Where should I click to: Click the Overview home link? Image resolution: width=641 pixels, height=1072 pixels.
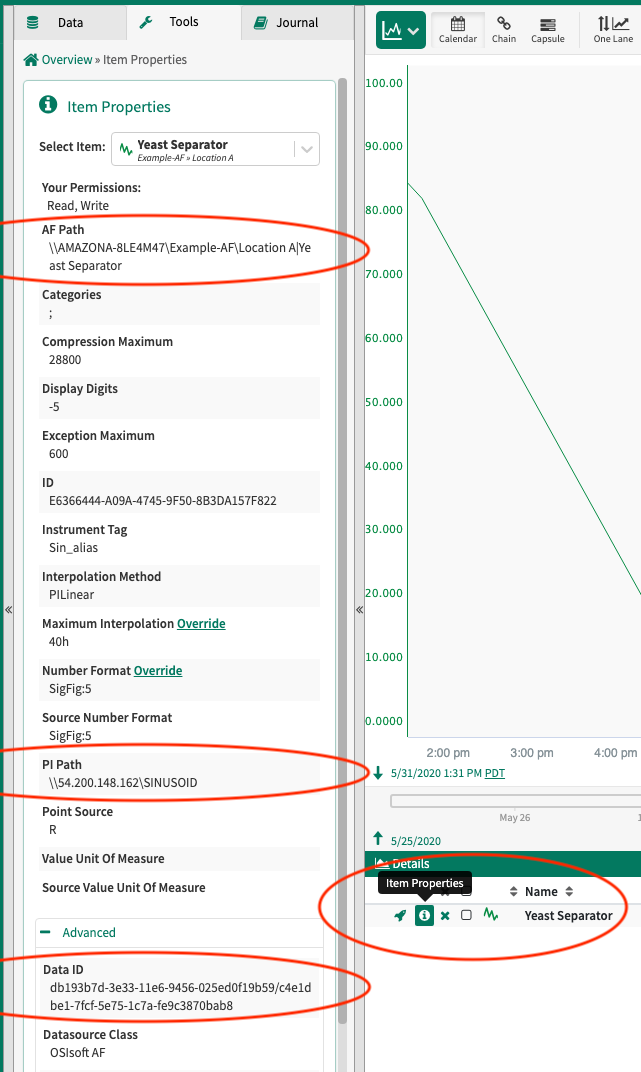[58, 60]
